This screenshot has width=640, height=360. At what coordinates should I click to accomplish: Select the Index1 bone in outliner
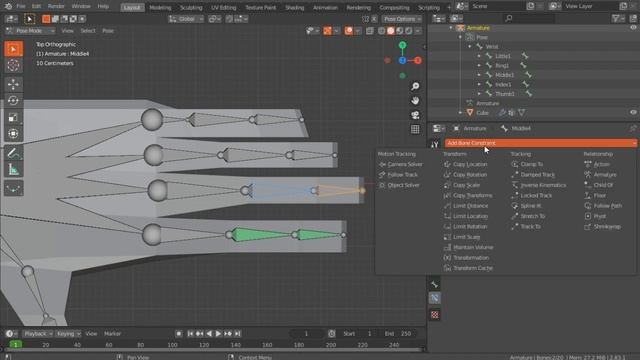tap(503, 84)
